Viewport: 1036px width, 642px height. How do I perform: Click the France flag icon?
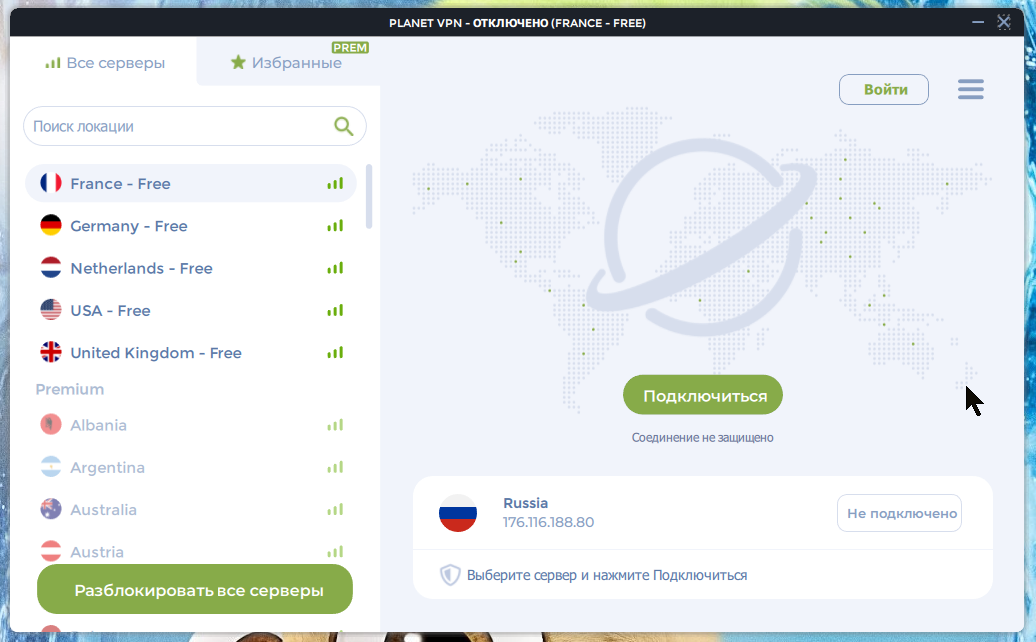click(x=52, y=183)
